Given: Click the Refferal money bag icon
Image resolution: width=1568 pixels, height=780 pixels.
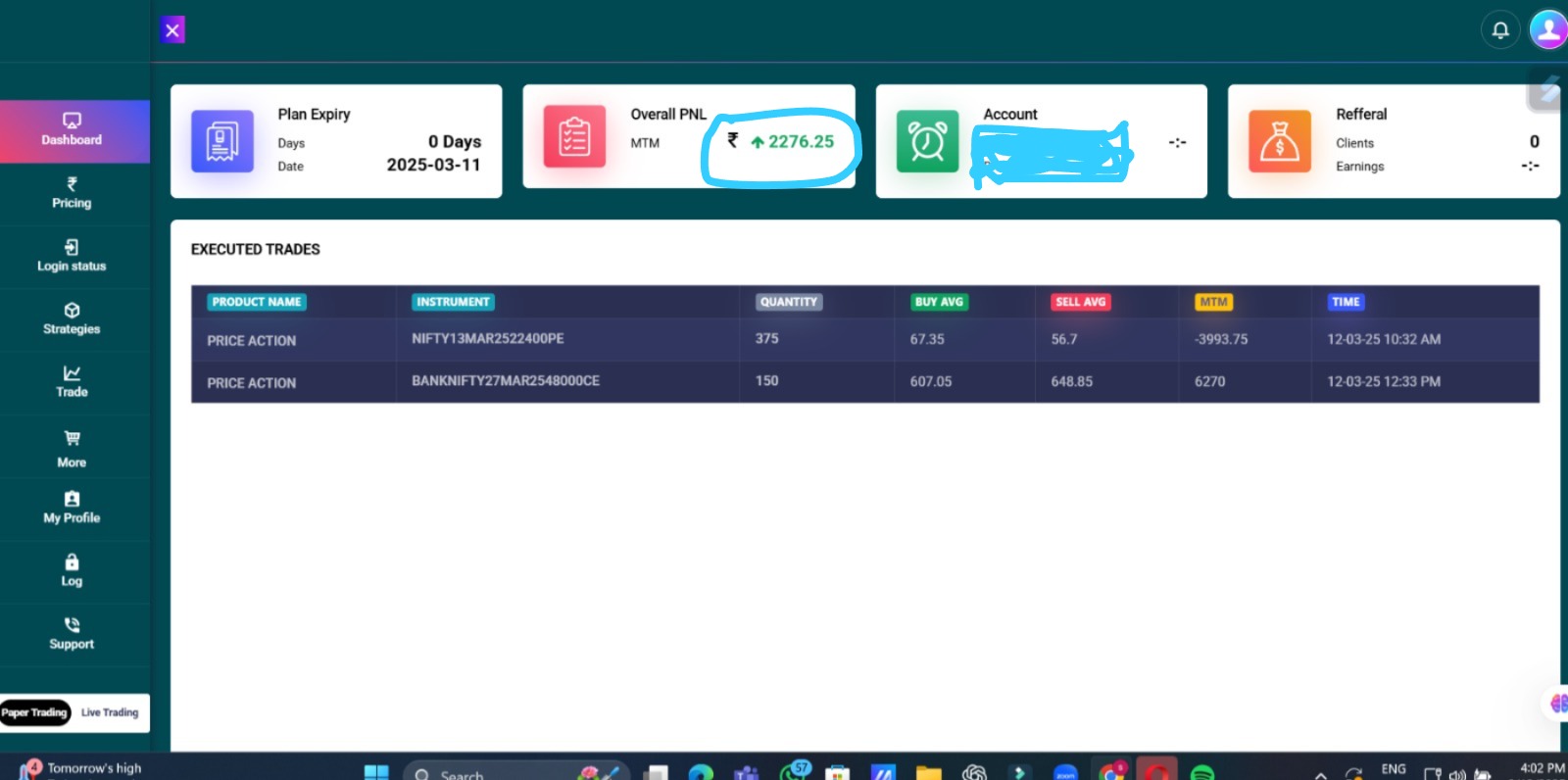Looking at the screenshot, I should [1279, 141].
